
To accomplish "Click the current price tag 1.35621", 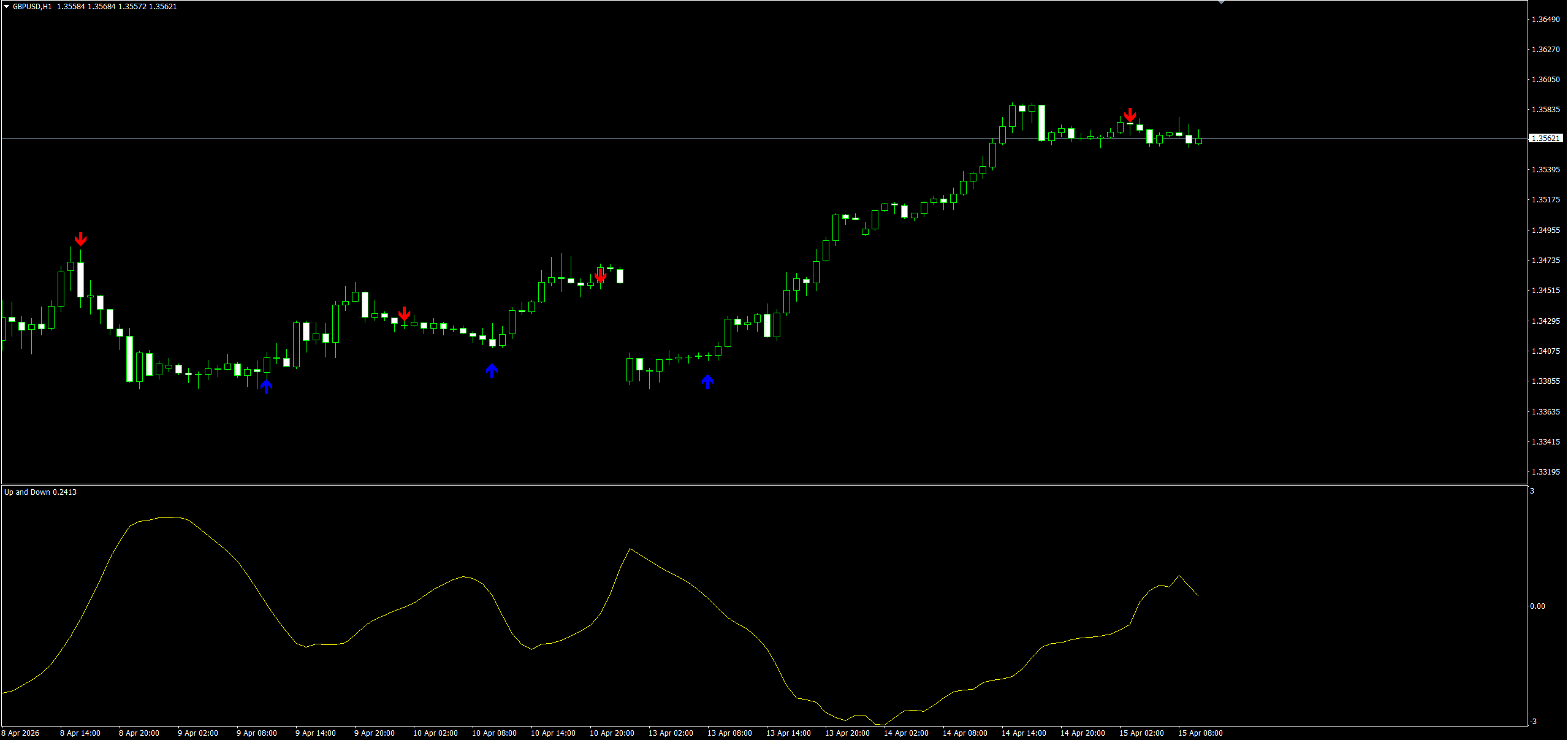I will click(1545, 139).
